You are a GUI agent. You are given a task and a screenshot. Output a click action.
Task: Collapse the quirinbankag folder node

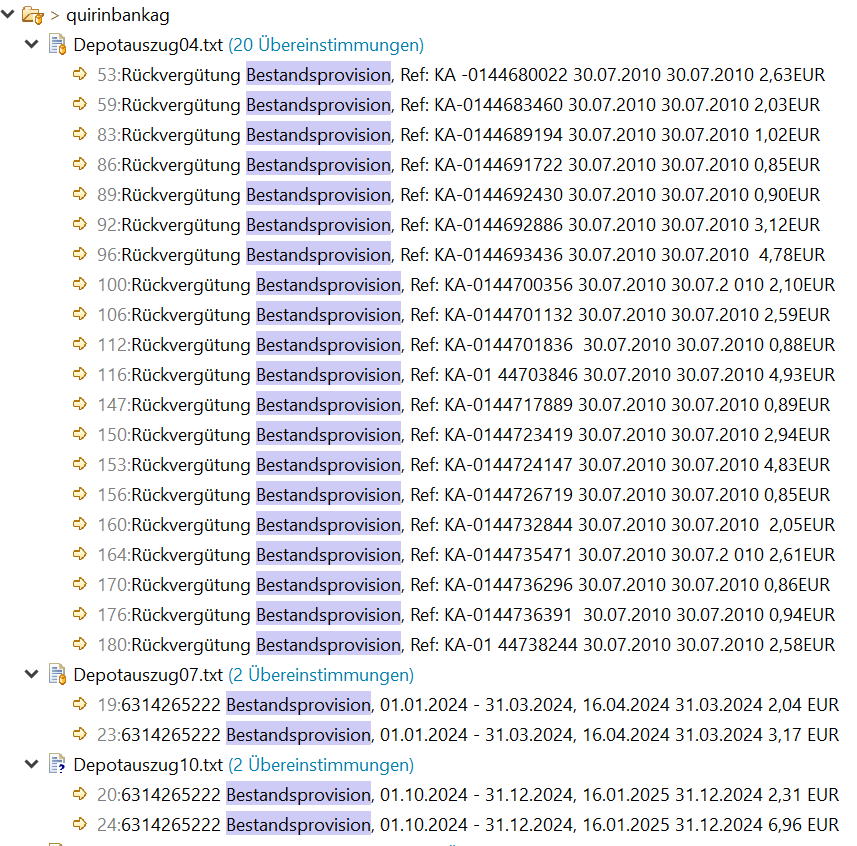pyautogui.click(x=8, y=14)
